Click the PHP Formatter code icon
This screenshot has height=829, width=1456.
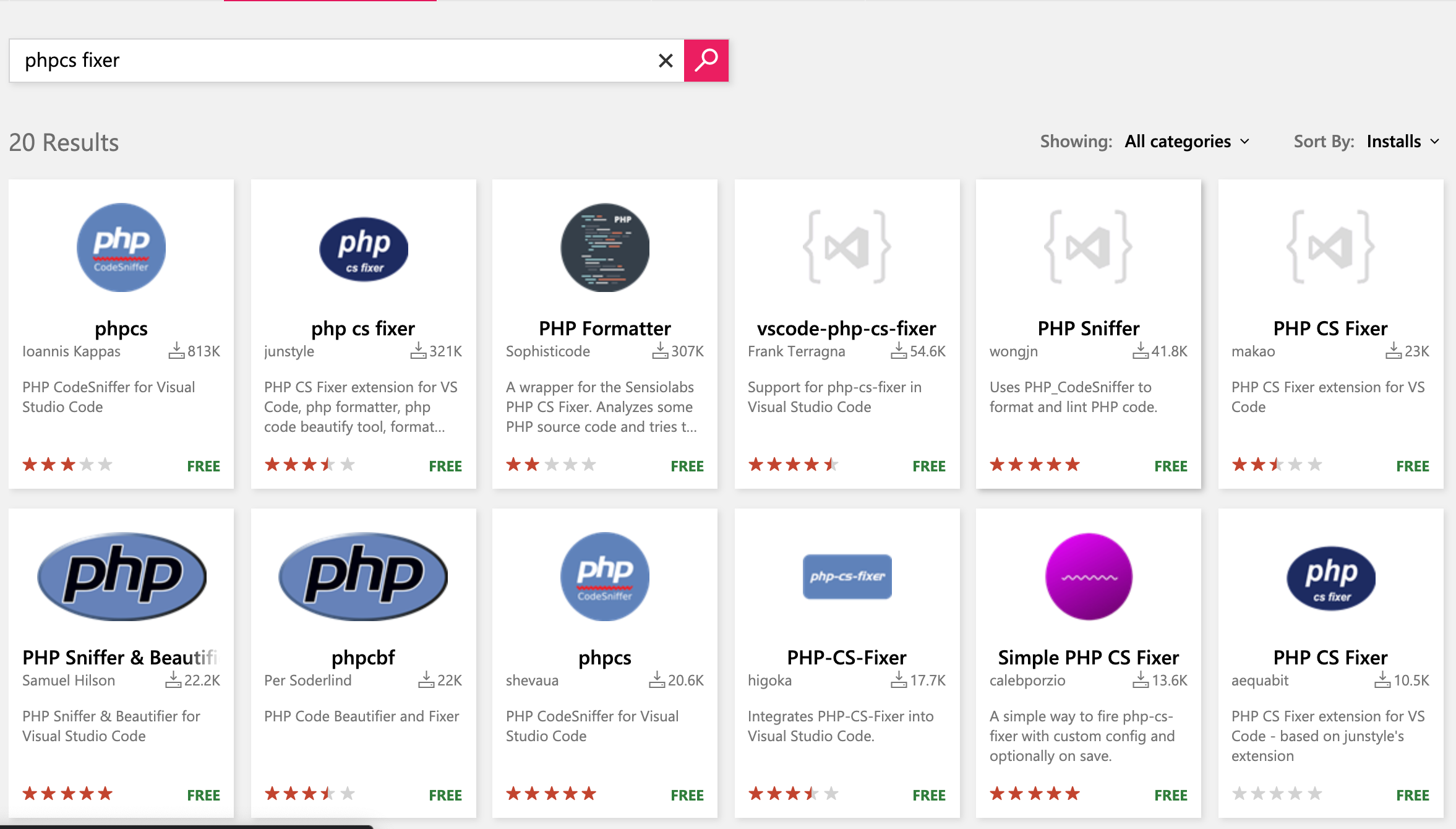[605, 247]
